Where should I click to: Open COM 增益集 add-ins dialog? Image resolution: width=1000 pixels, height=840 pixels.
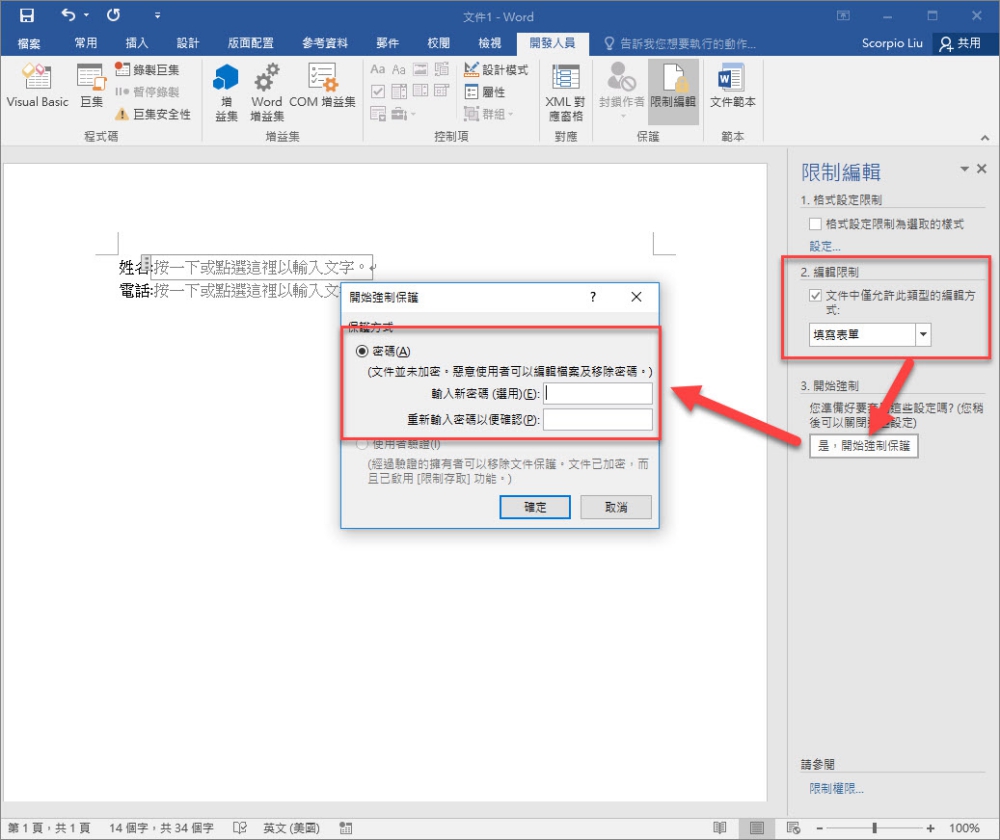pos(322,85)
